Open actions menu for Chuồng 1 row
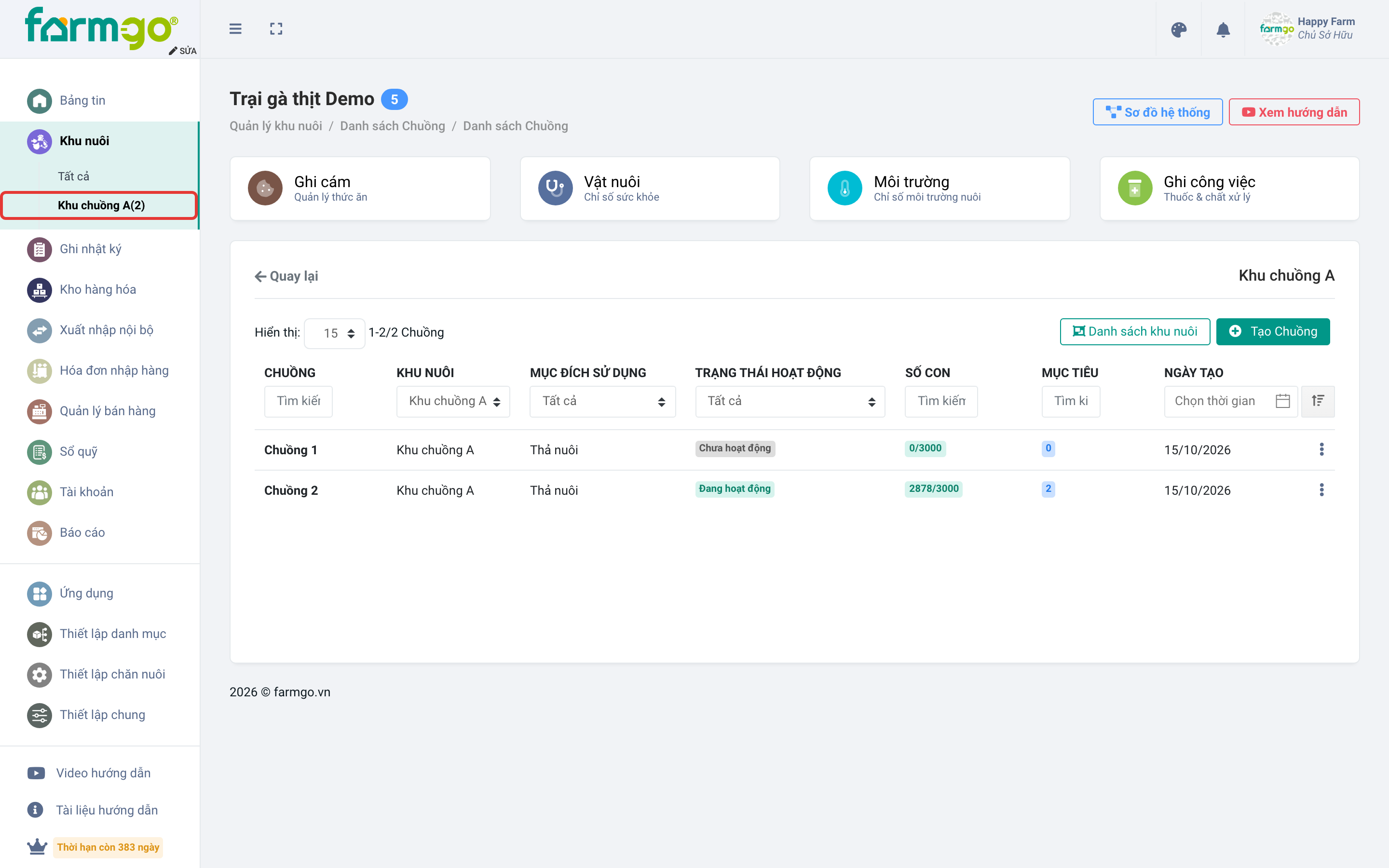This screenshot has height=868, width=1389. click(x=1322, y=449)
